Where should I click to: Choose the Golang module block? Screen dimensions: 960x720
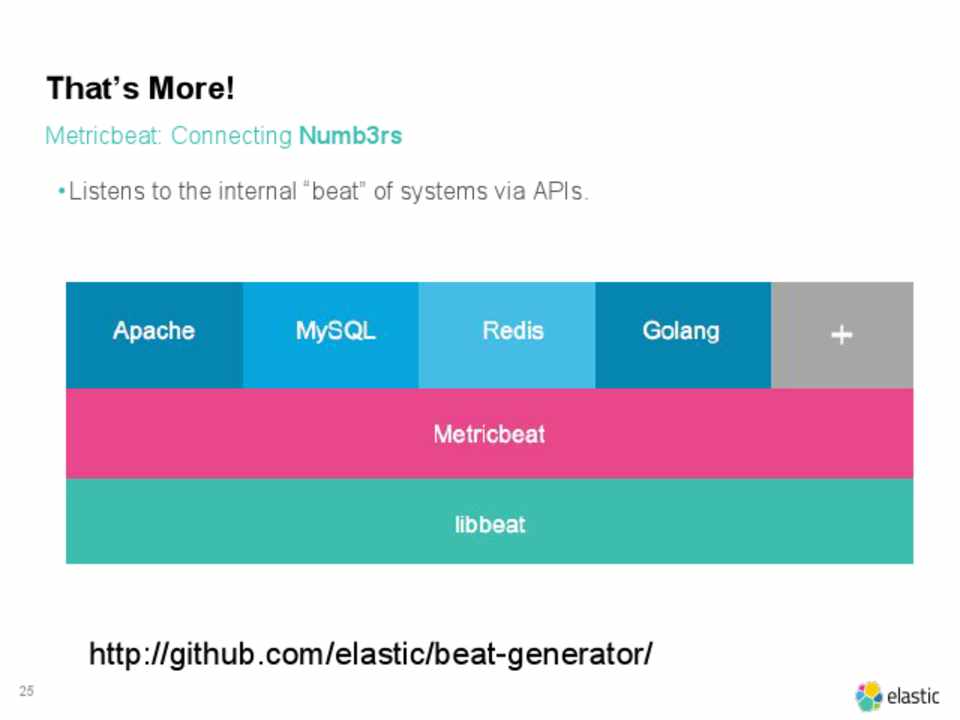[x=681, y=332]
